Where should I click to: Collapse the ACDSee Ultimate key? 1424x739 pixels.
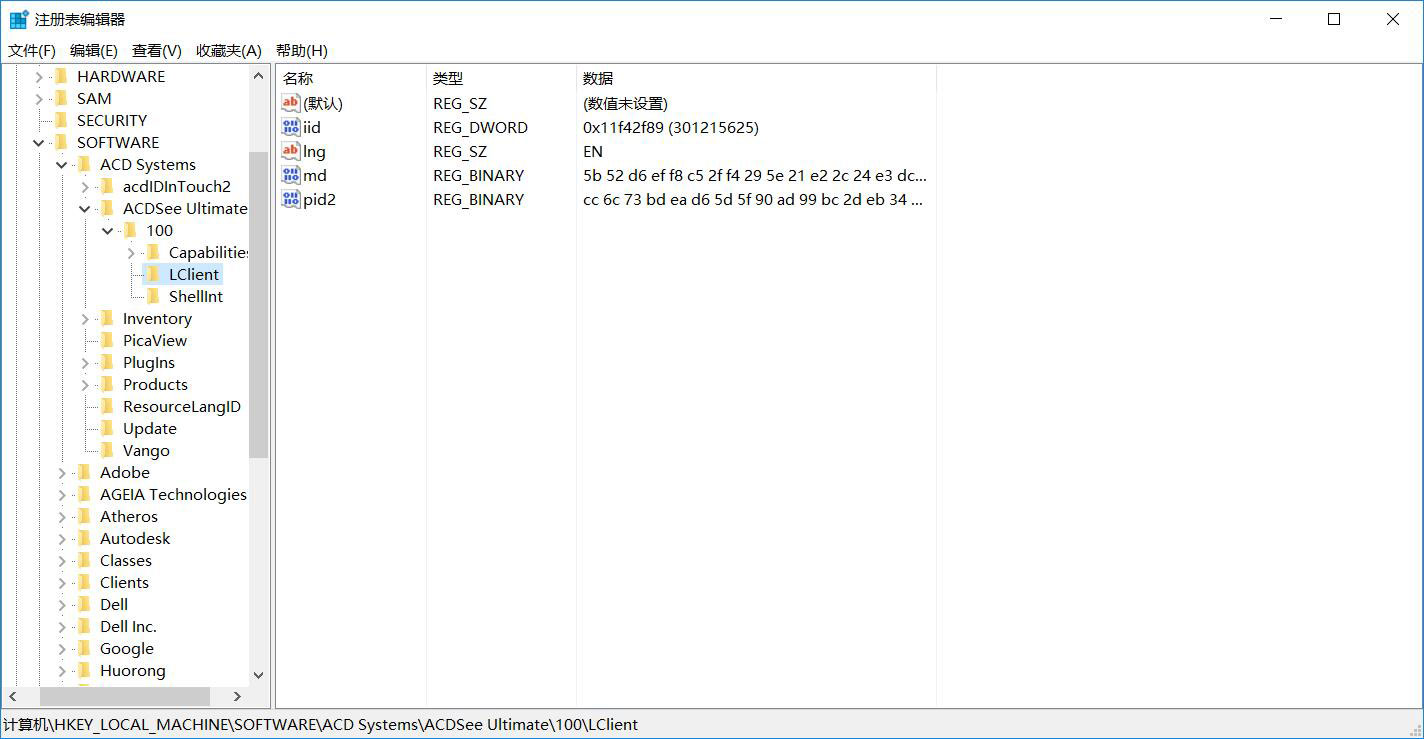coord(85,208)
